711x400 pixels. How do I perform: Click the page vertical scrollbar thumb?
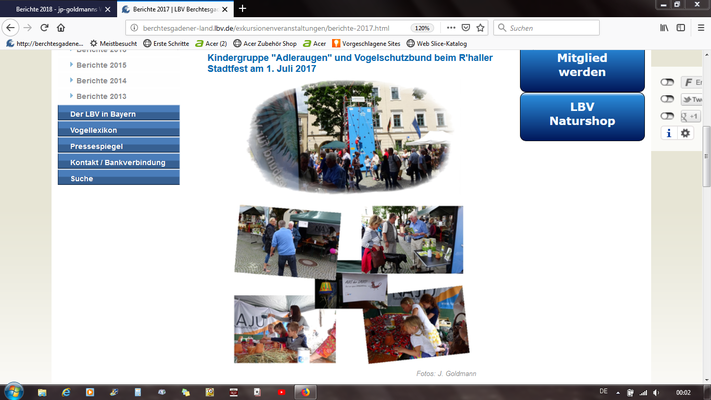(x=706, y=156)
